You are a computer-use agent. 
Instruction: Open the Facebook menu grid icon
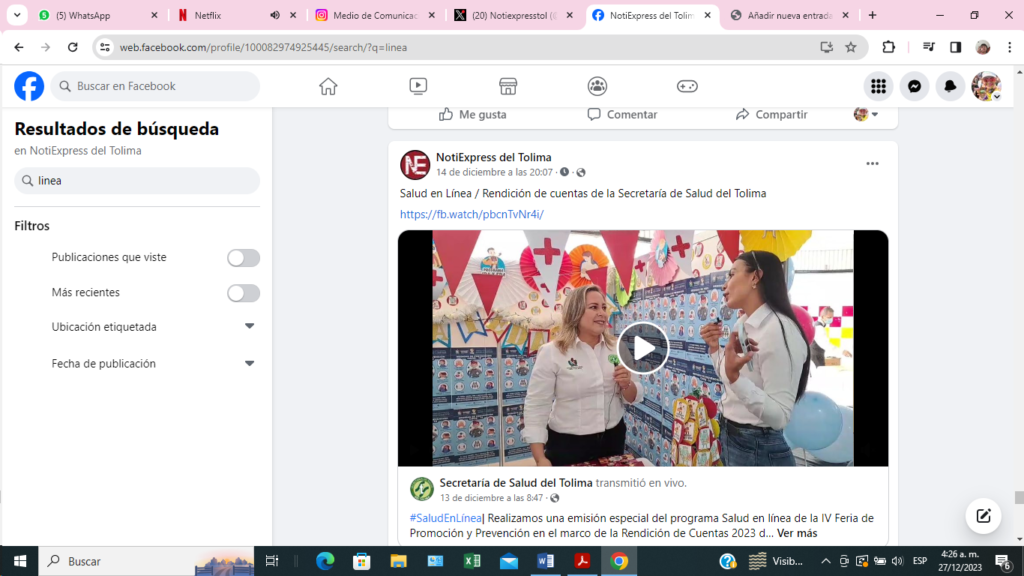[x=878, y=86]
